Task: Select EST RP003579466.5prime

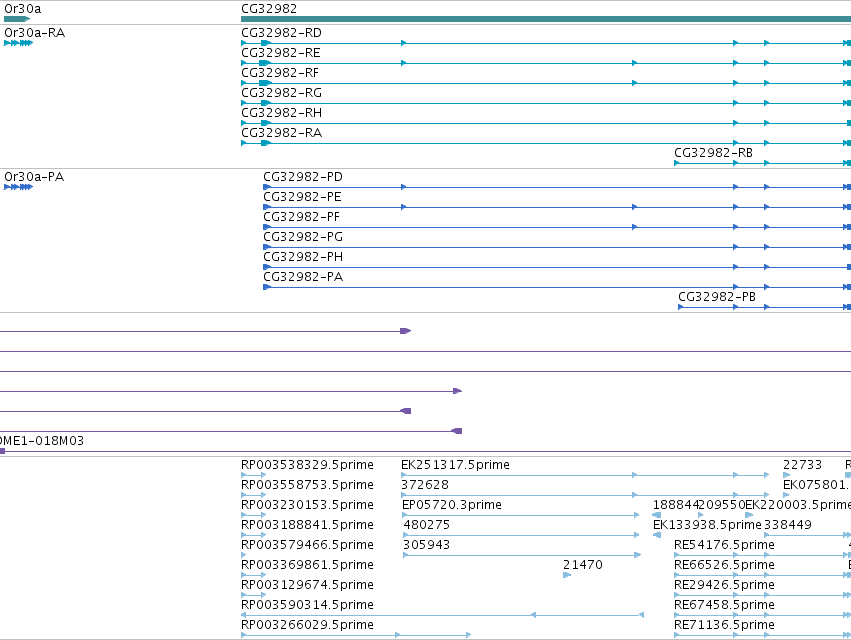Action: click(x=307, y=546)
